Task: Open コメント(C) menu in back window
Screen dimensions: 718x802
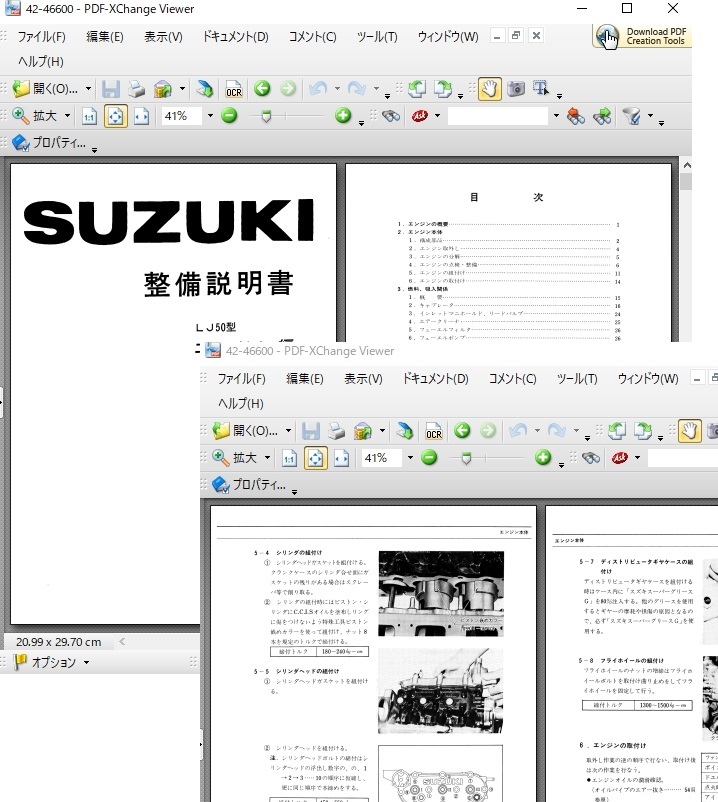Action: point(312,37)
